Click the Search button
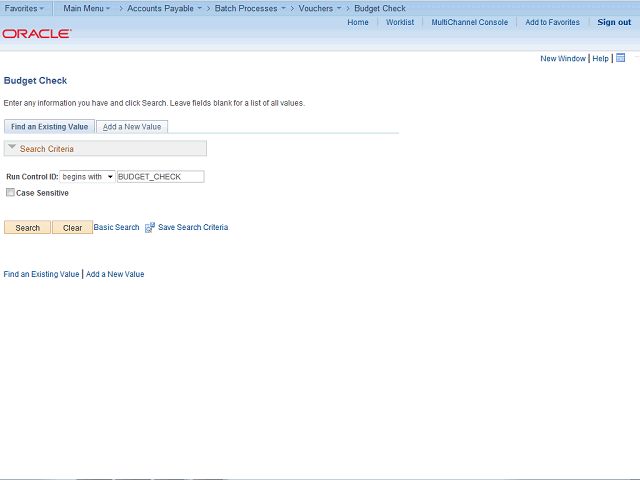 click(x=27, y=227)
